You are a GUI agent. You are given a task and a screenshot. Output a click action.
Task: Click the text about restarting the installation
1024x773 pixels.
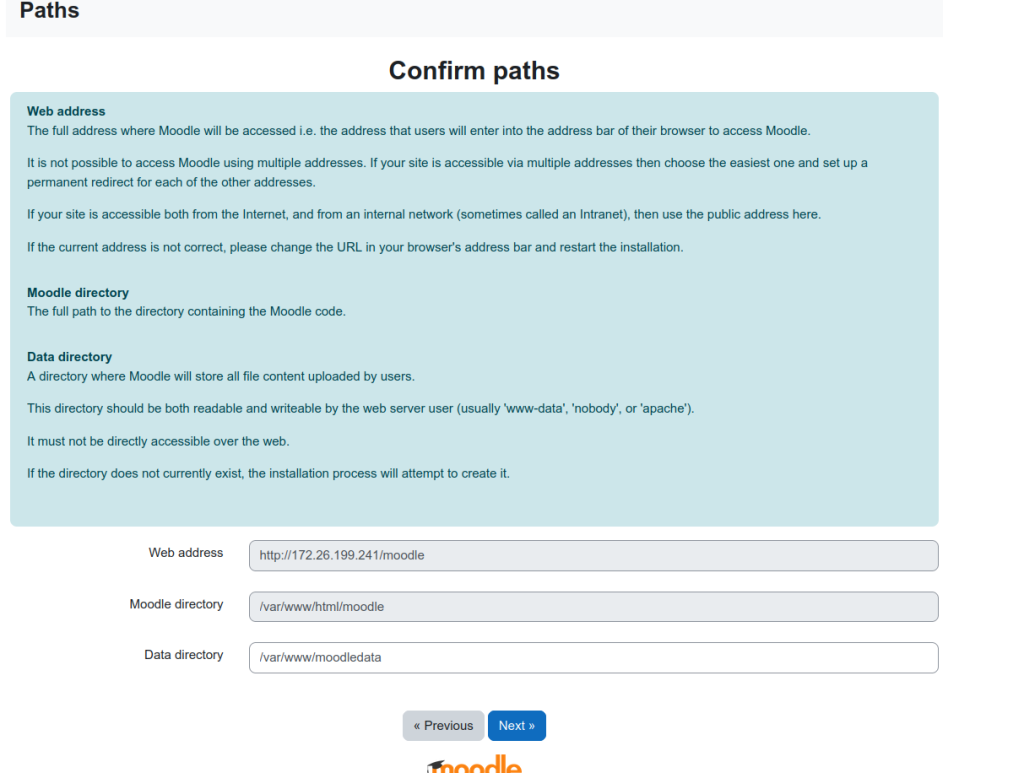(x=355, y=247)
